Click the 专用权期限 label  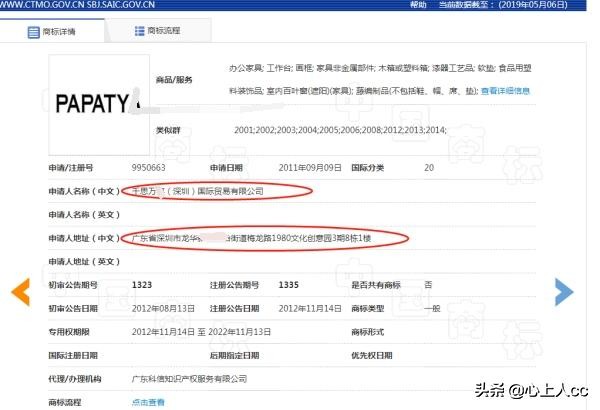tap(69, 332)
